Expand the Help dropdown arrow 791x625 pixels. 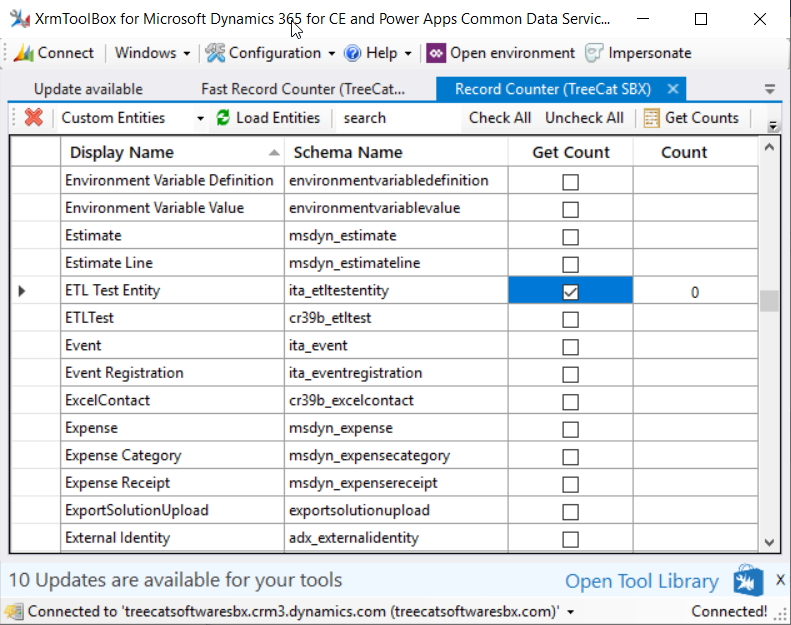(x=408, y=53)
